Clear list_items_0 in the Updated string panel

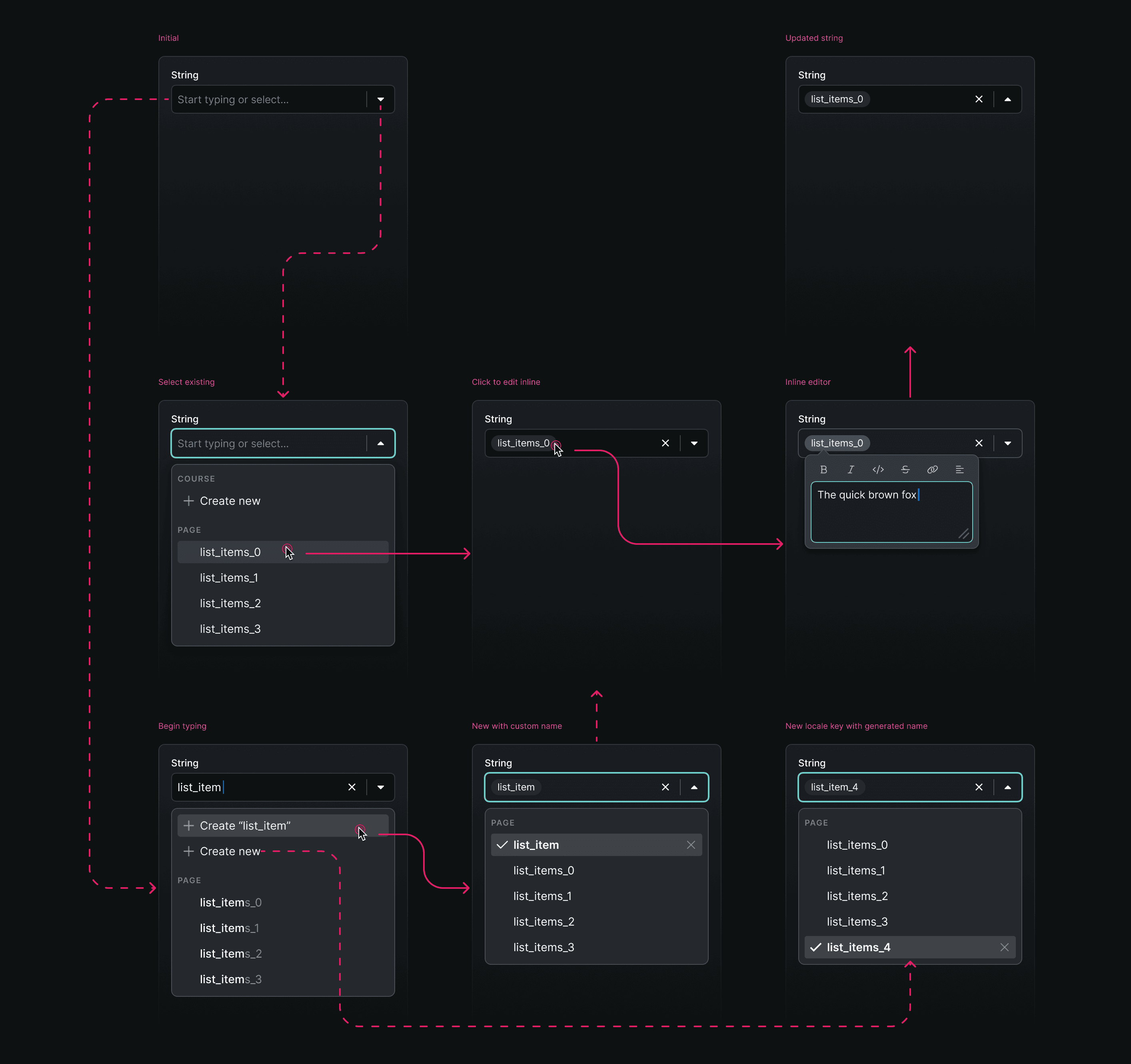tap(979, 99)
